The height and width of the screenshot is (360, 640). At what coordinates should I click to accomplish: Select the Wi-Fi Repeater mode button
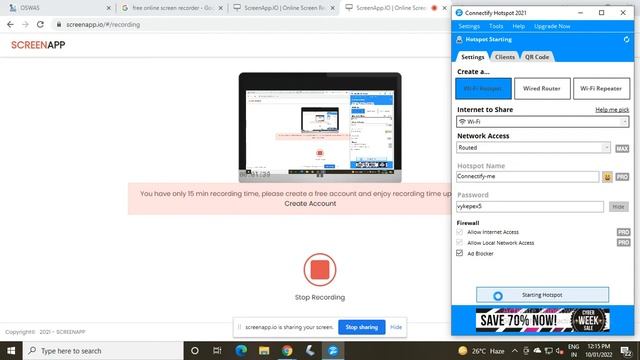tap(601, 89)
